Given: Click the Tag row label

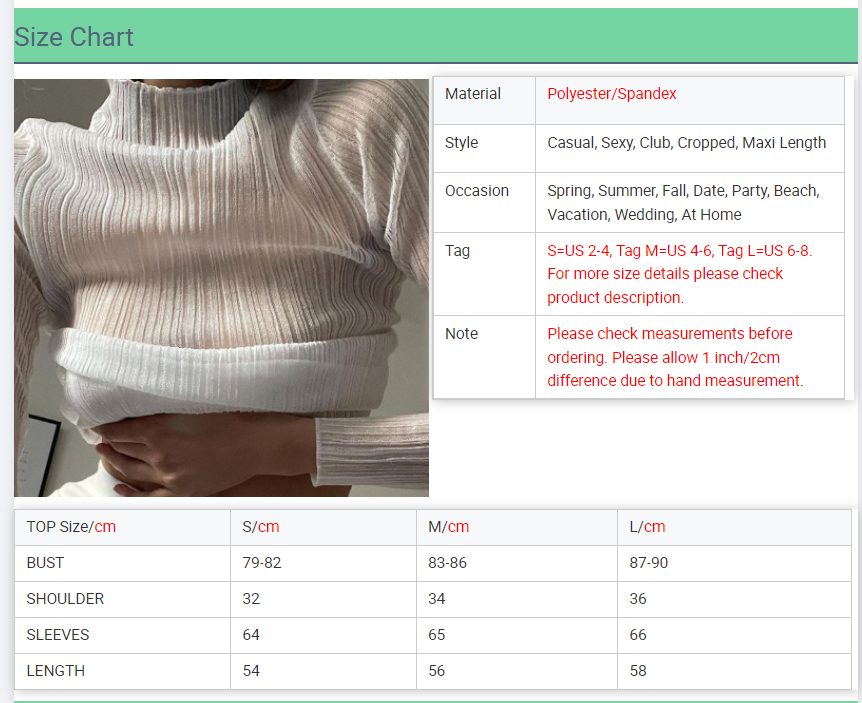Looking at the screenshot, I should click(457, 251).
